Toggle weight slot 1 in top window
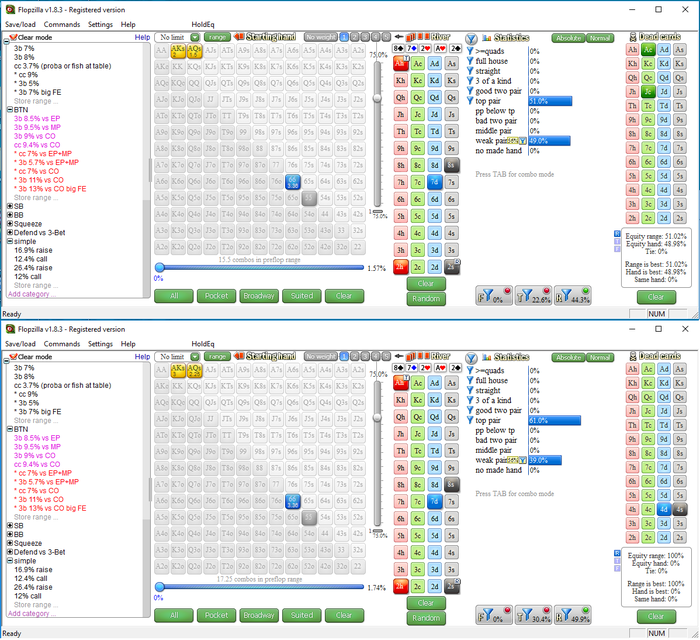The width and height of the screenshot is (700, 640). [344, 37]
